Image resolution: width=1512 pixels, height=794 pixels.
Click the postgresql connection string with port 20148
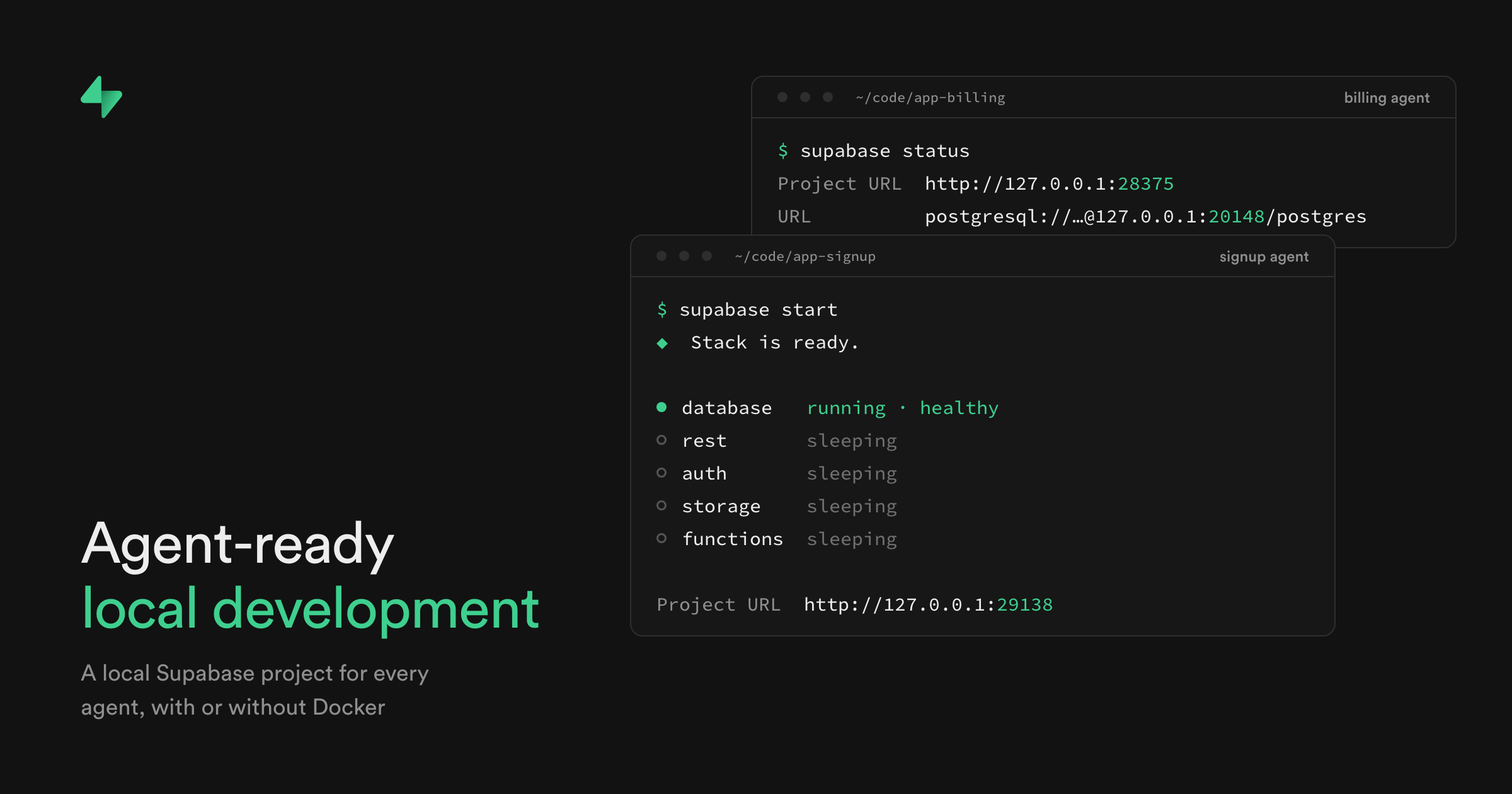coord(1145,217)
